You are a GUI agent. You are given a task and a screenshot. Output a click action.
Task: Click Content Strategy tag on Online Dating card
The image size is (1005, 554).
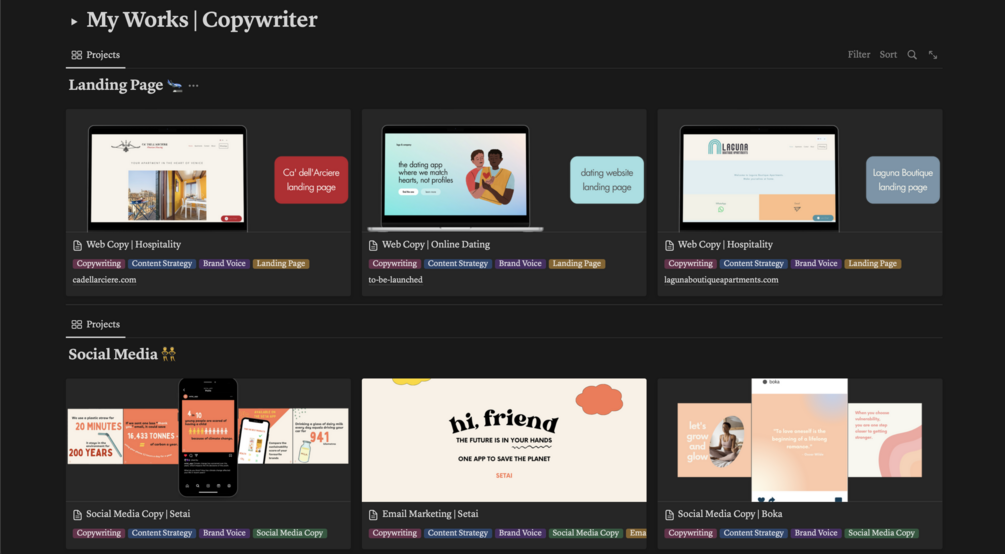458,264
